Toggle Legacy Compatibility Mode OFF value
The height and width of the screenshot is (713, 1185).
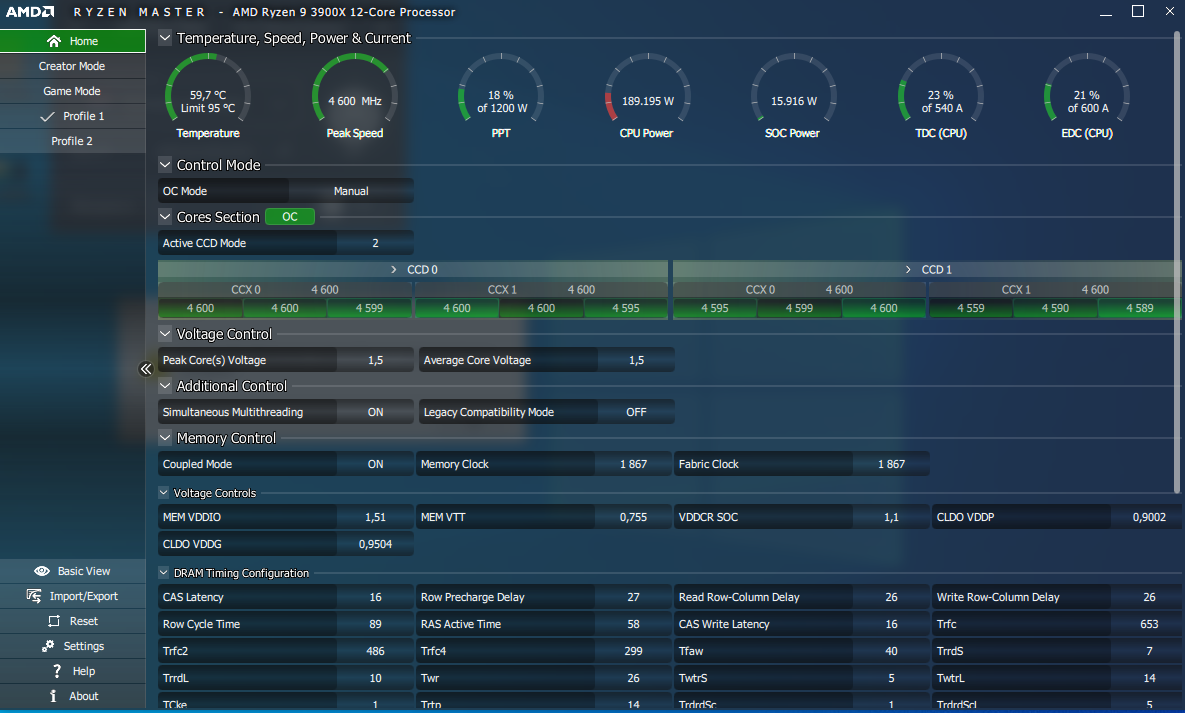pyautogui.click(x=636, y=412)
